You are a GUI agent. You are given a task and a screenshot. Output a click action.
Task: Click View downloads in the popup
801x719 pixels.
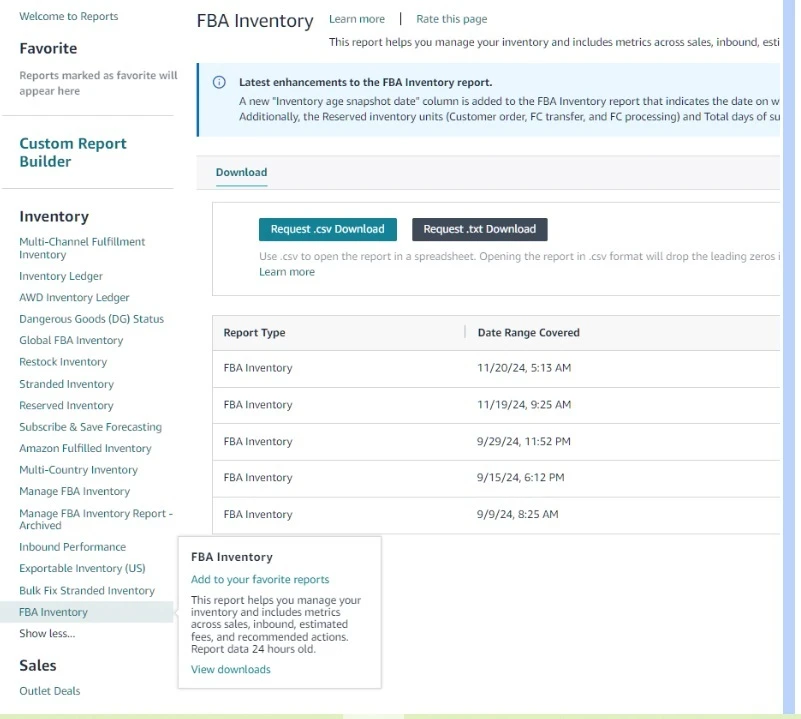[231, 669]
